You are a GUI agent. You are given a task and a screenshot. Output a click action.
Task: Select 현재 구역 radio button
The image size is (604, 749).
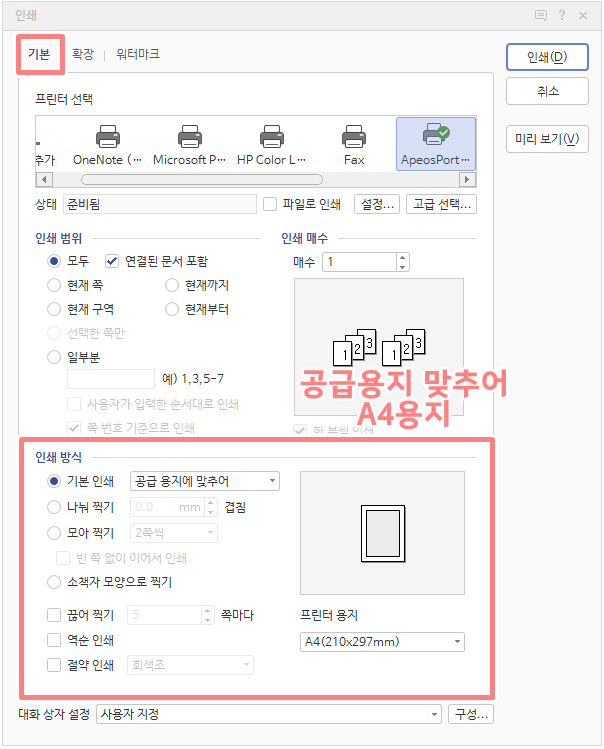click(54, 309)
